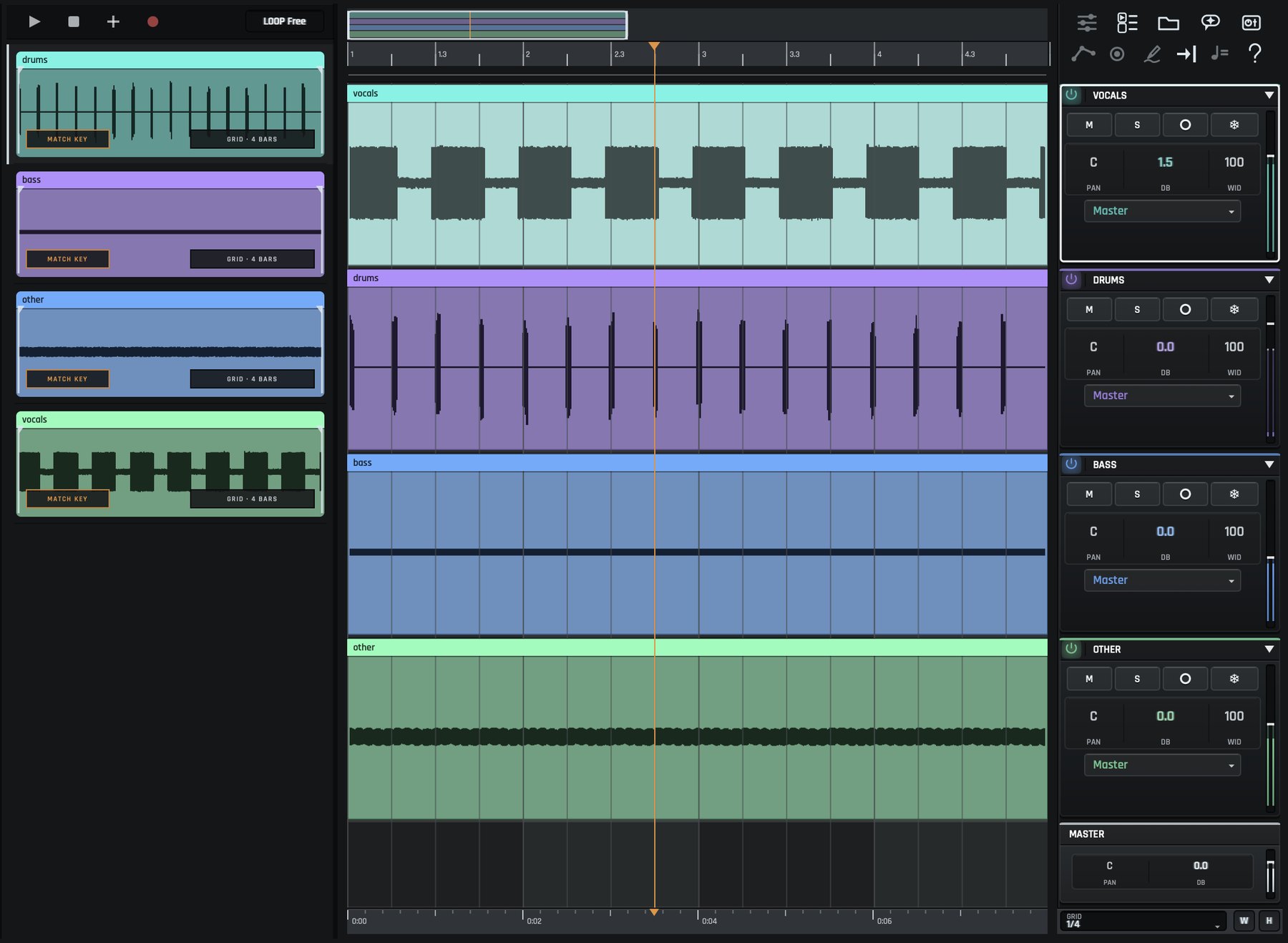Open the folder browser icon
The height and width of the screenshot is (943, 1288).
[1169, 23]
